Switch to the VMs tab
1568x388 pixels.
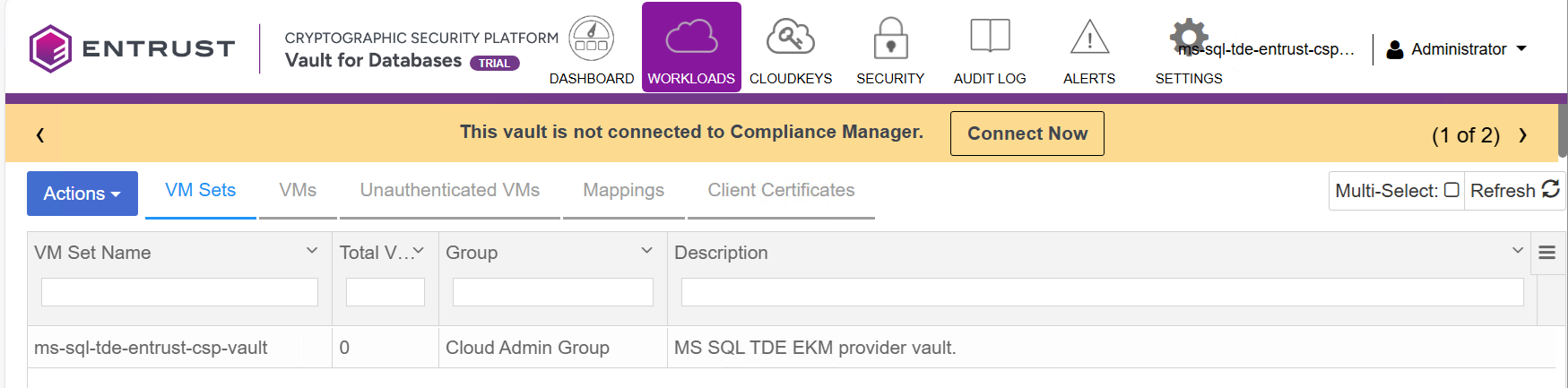pyautogui.click(x=298, y=190)
